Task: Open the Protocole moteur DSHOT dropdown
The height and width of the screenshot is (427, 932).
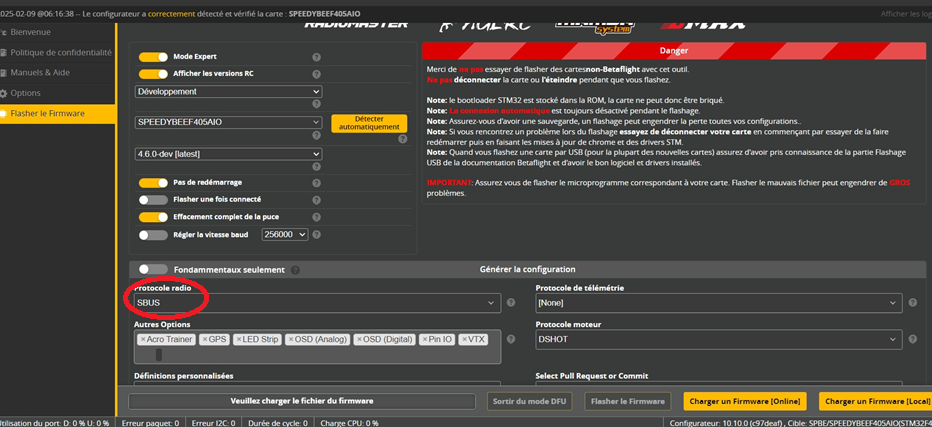Action: pyautogui.click(x=718, y=340)
